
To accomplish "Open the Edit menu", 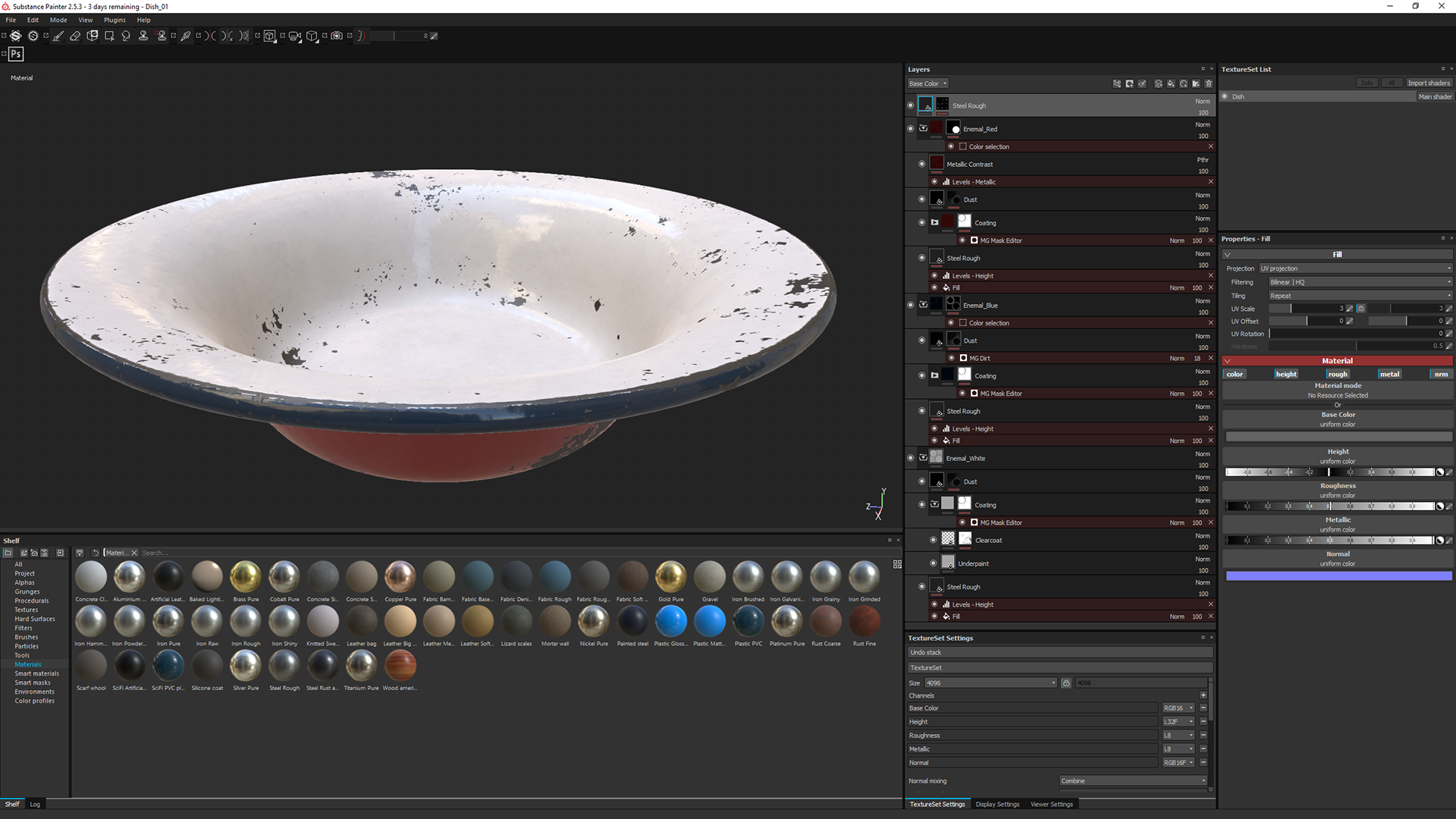I will click(33, 20).
